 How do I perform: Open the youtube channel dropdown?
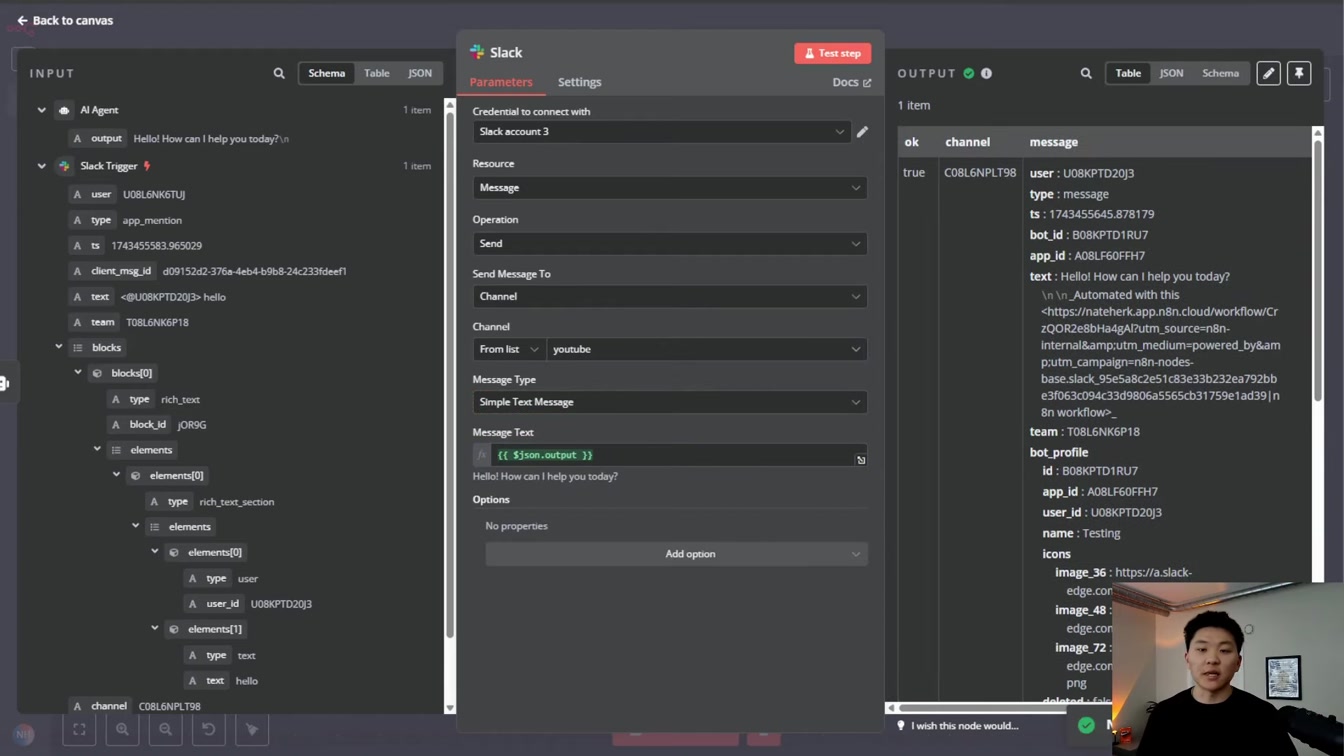[707, 349]
